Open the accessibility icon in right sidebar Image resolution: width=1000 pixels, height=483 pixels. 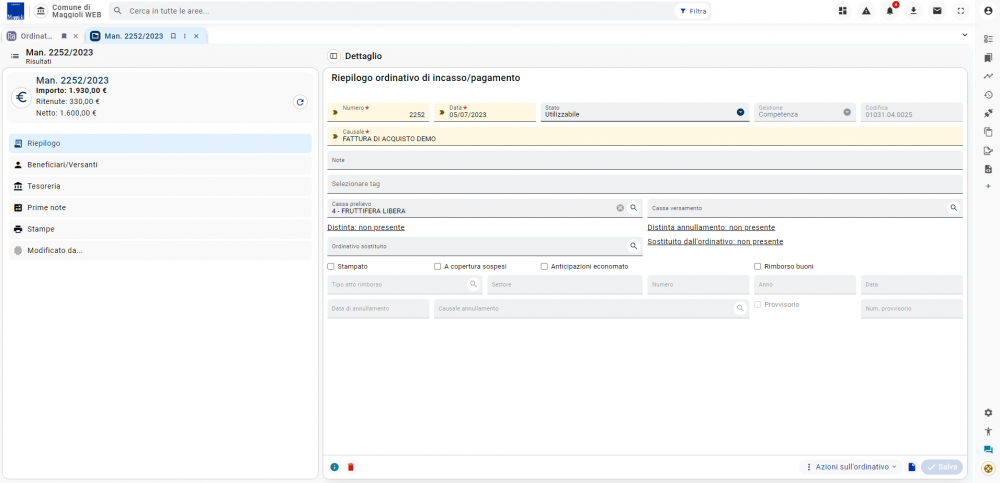tap(989, 431)
